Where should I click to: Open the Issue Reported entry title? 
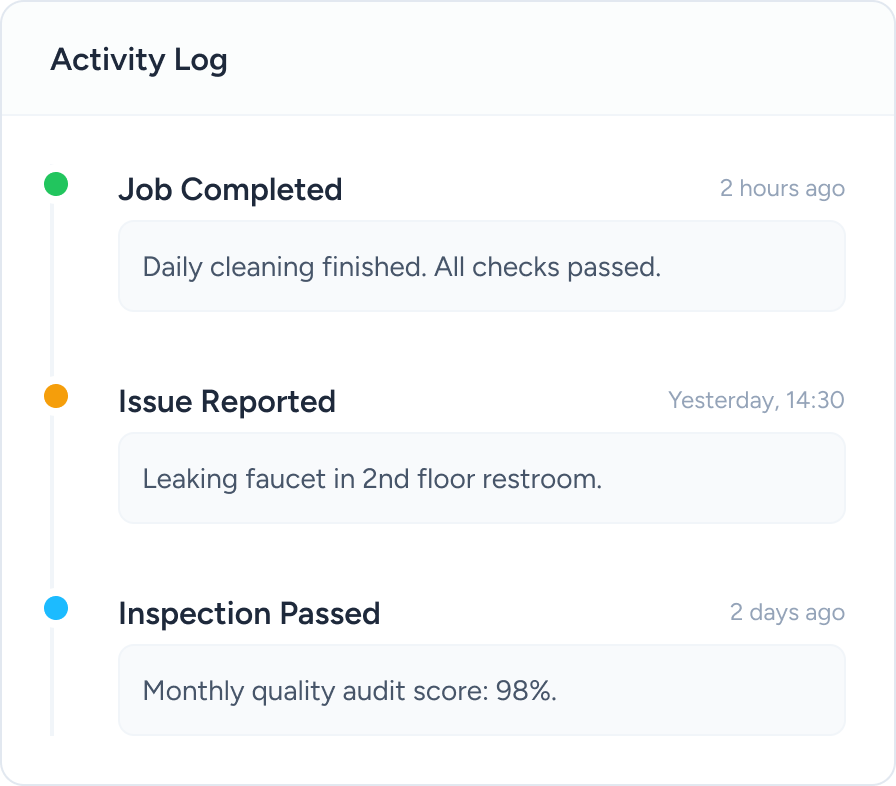(x=227, y=401)
